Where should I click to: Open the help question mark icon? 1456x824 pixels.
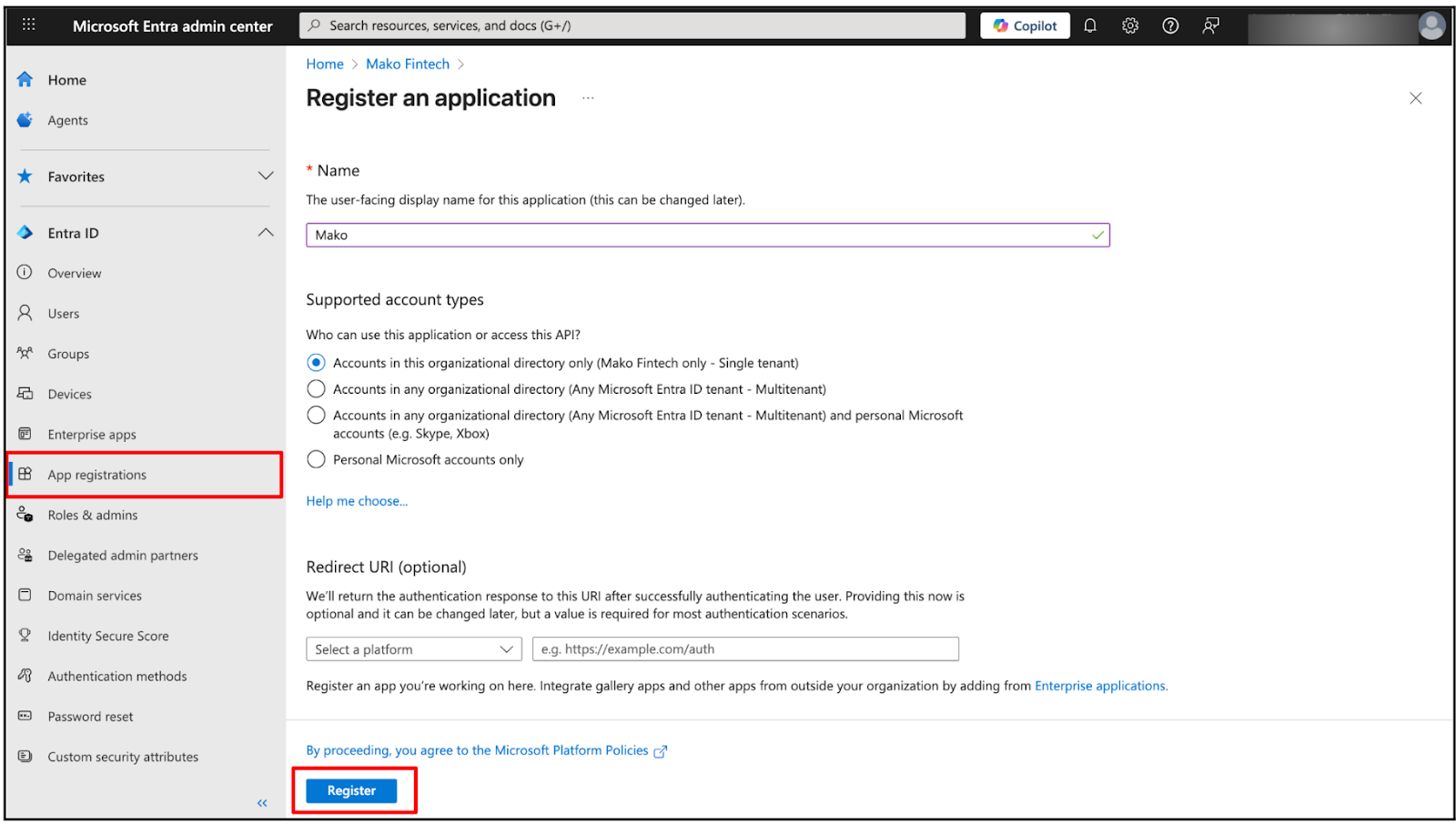[1170, 25]
